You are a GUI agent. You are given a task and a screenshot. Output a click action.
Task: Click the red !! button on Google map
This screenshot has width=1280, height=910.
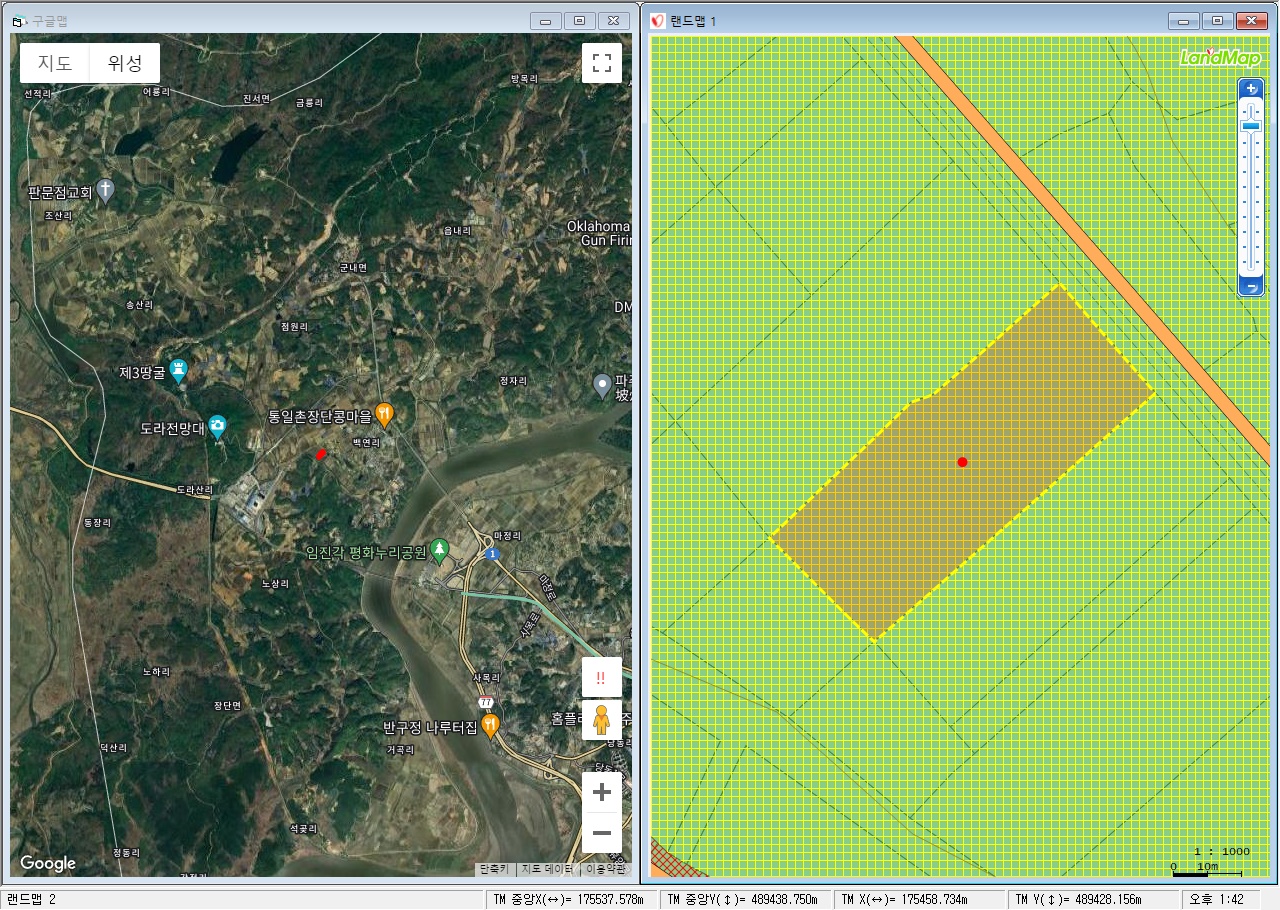[x=601, y=677]
